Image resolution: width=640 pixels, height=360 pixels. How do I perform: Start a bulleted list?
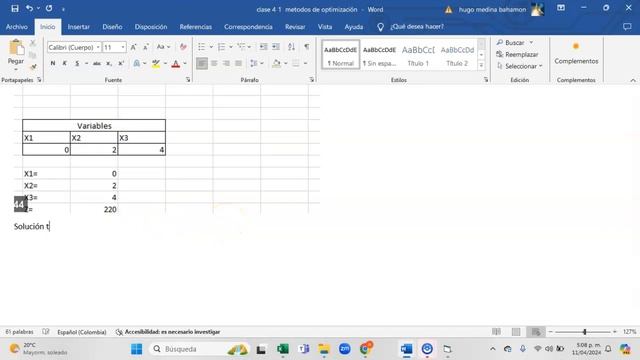click(x=202, y=47)
